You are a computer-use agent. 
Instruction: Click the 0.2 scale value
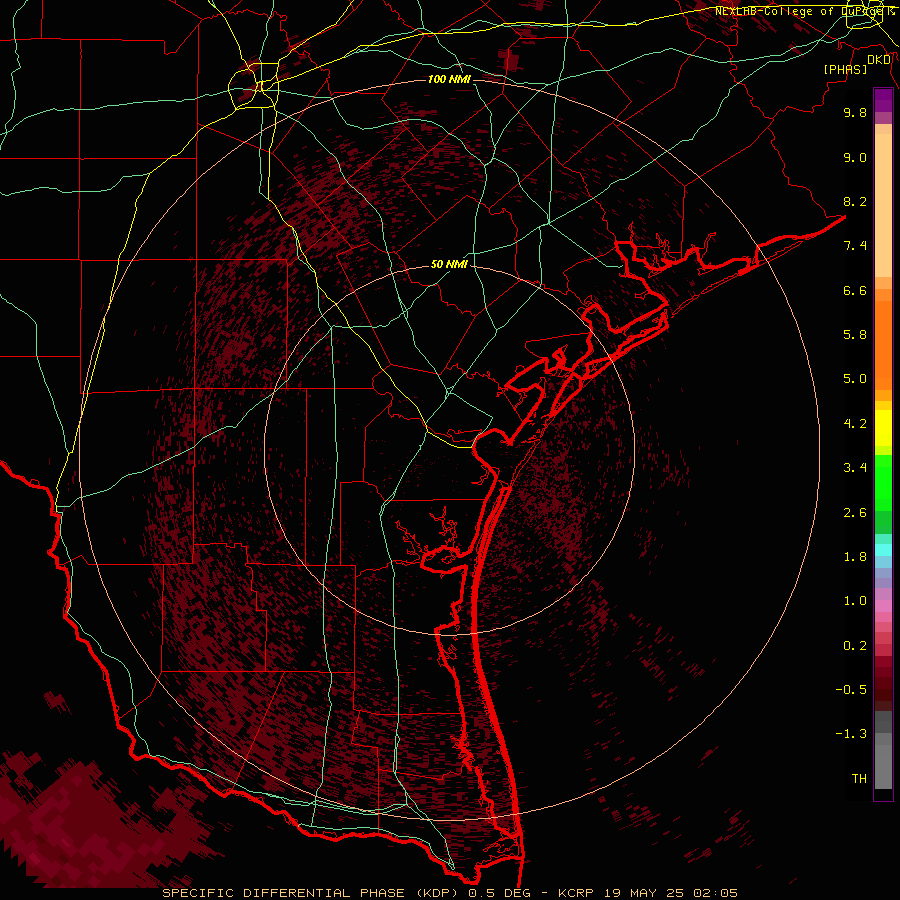855,646
